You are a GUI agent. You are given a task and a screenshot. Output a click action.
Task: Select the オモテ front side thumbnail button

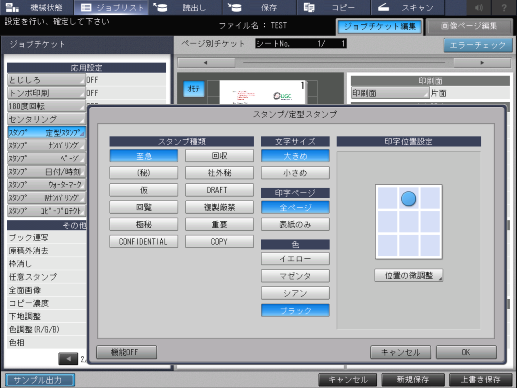[x=194, y=89]
